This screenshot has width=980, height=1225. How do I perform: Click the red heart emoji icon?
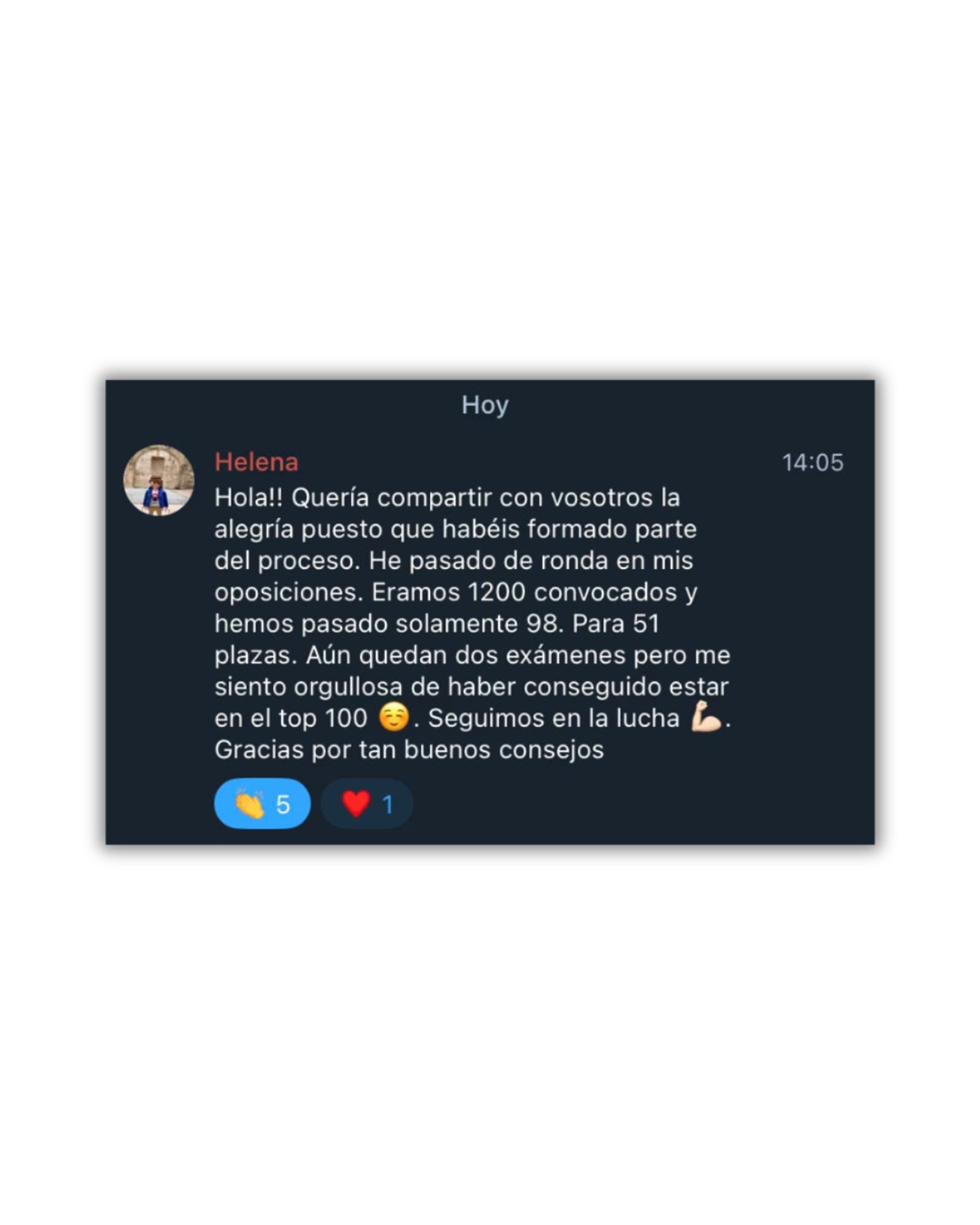(x=356, y=803)
